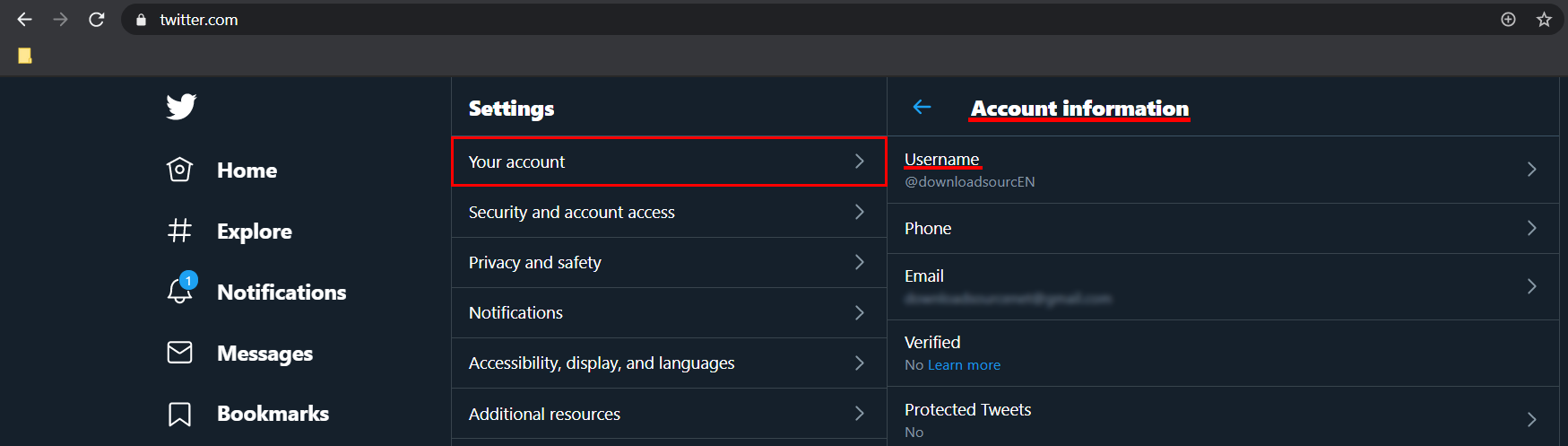
Task: Open Notifications label in left sidebar
Action: point(282,293)
